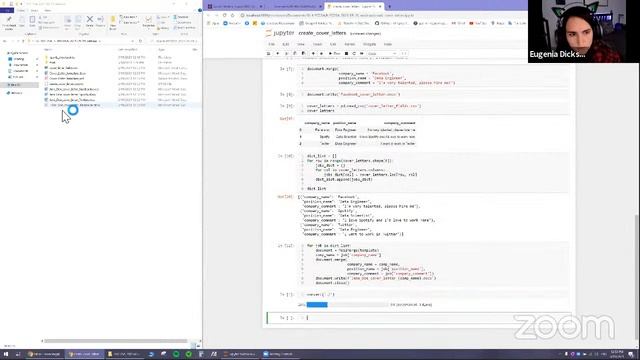640x360 pixels.
Task: Click Explorer back navigation arrow
Action: coord(4,41)
